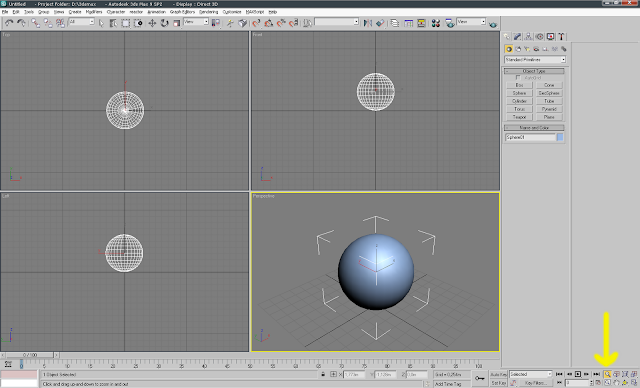Click the Mirror tool icon
Viewport: 640px width, 388px height.
(x=367, y=23)
